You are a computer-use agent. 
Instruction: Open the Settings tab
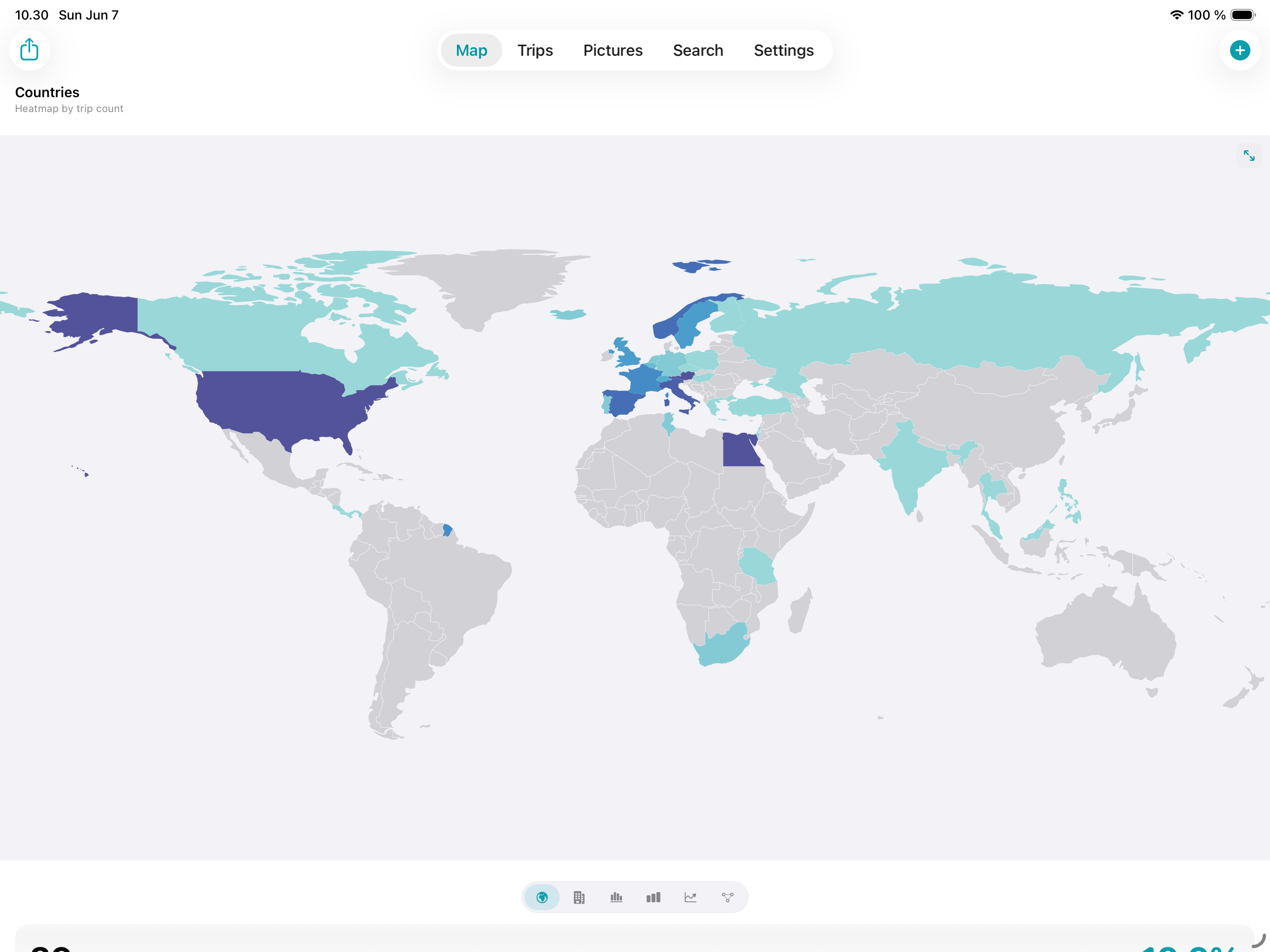[x=783, y=51]
